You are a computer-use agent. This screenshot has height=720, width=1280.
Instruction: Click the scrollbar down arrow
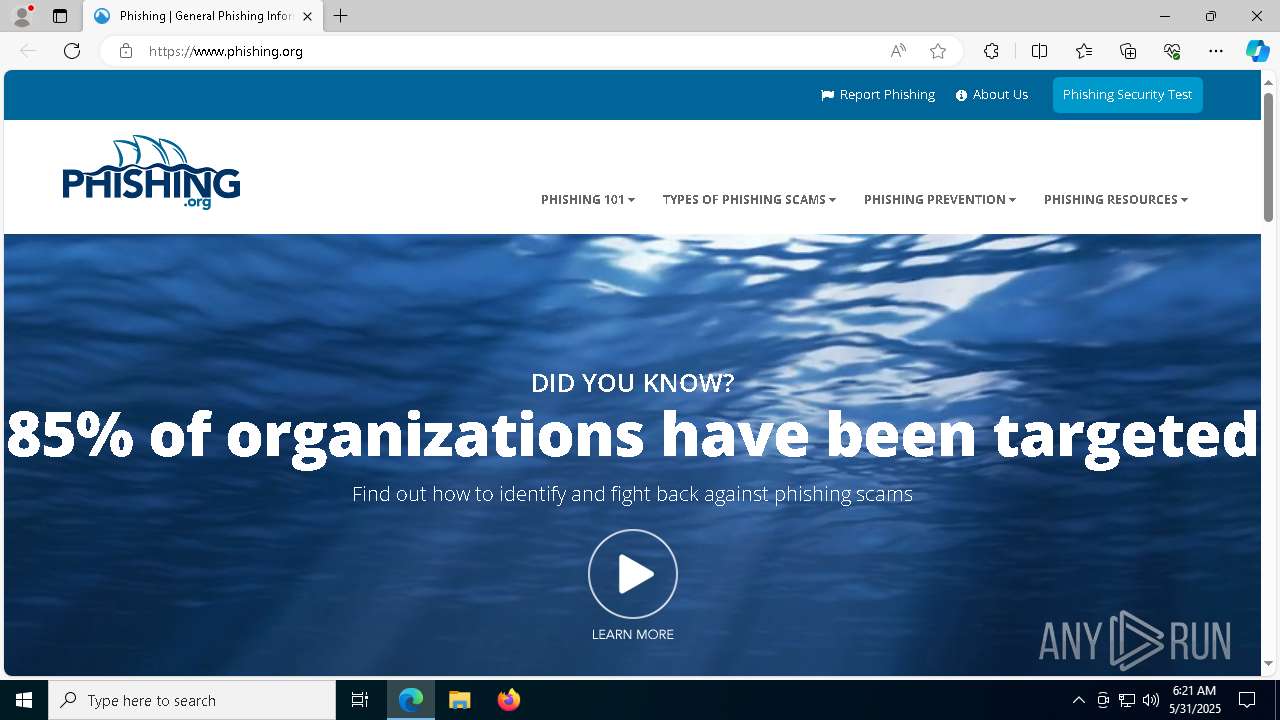[1268, 663]
